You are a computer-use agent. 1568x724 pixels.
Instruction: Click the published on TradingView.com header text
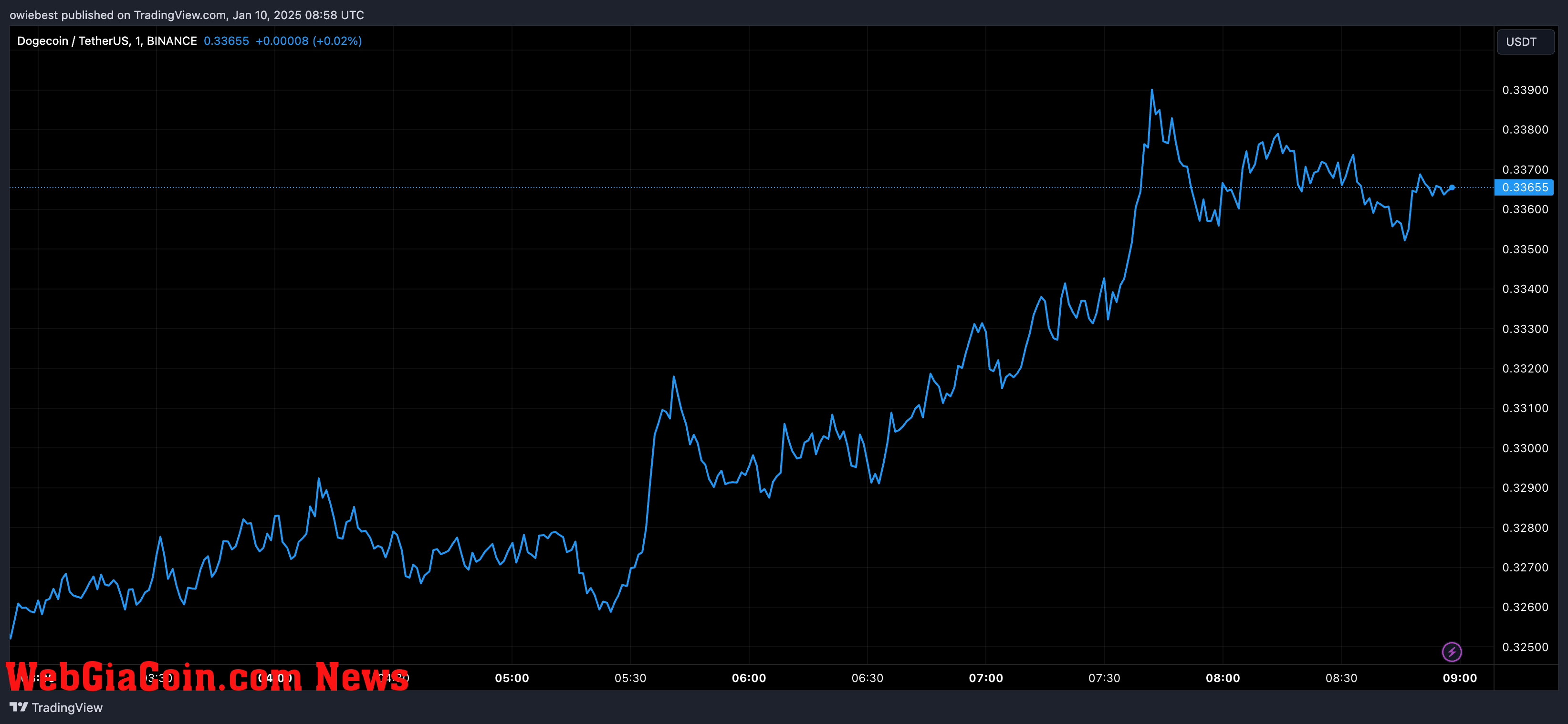[x=186, y=15]
